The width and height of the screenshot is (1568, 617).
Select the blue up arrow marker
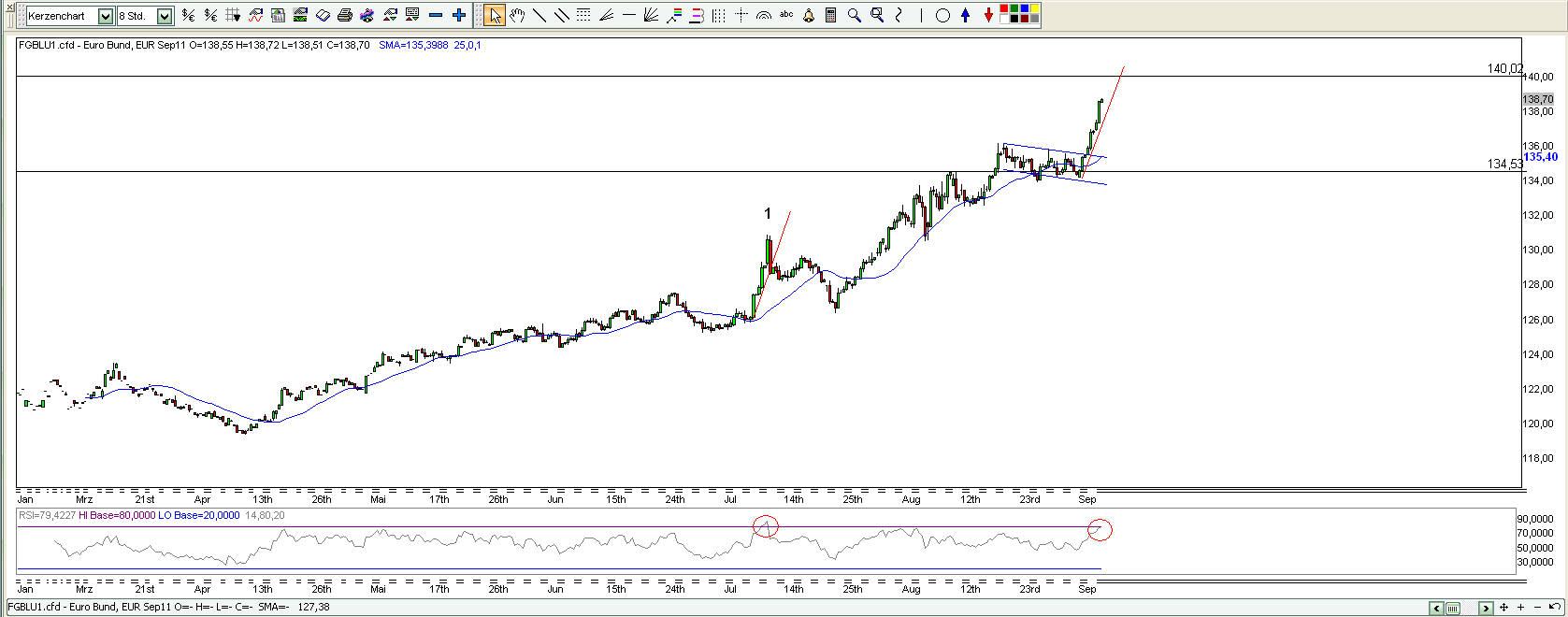click(x=965, y=15)
